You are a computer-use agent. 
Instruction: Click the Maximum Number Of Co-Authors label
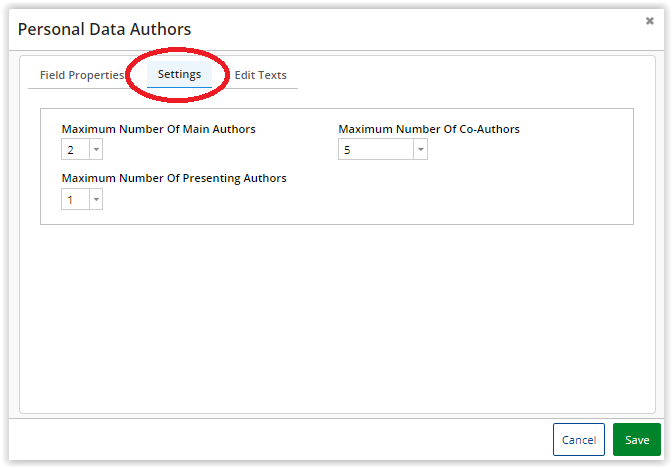coord(429,129)
